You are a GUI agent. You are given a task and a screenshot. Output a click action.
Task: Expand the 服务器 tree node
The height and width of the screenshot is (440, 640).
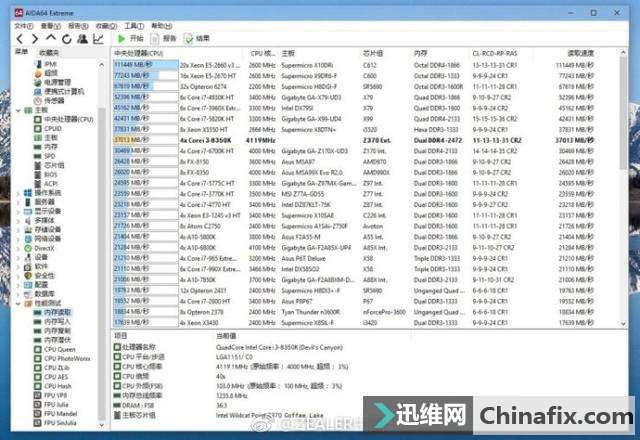click(x=18, y=202)
